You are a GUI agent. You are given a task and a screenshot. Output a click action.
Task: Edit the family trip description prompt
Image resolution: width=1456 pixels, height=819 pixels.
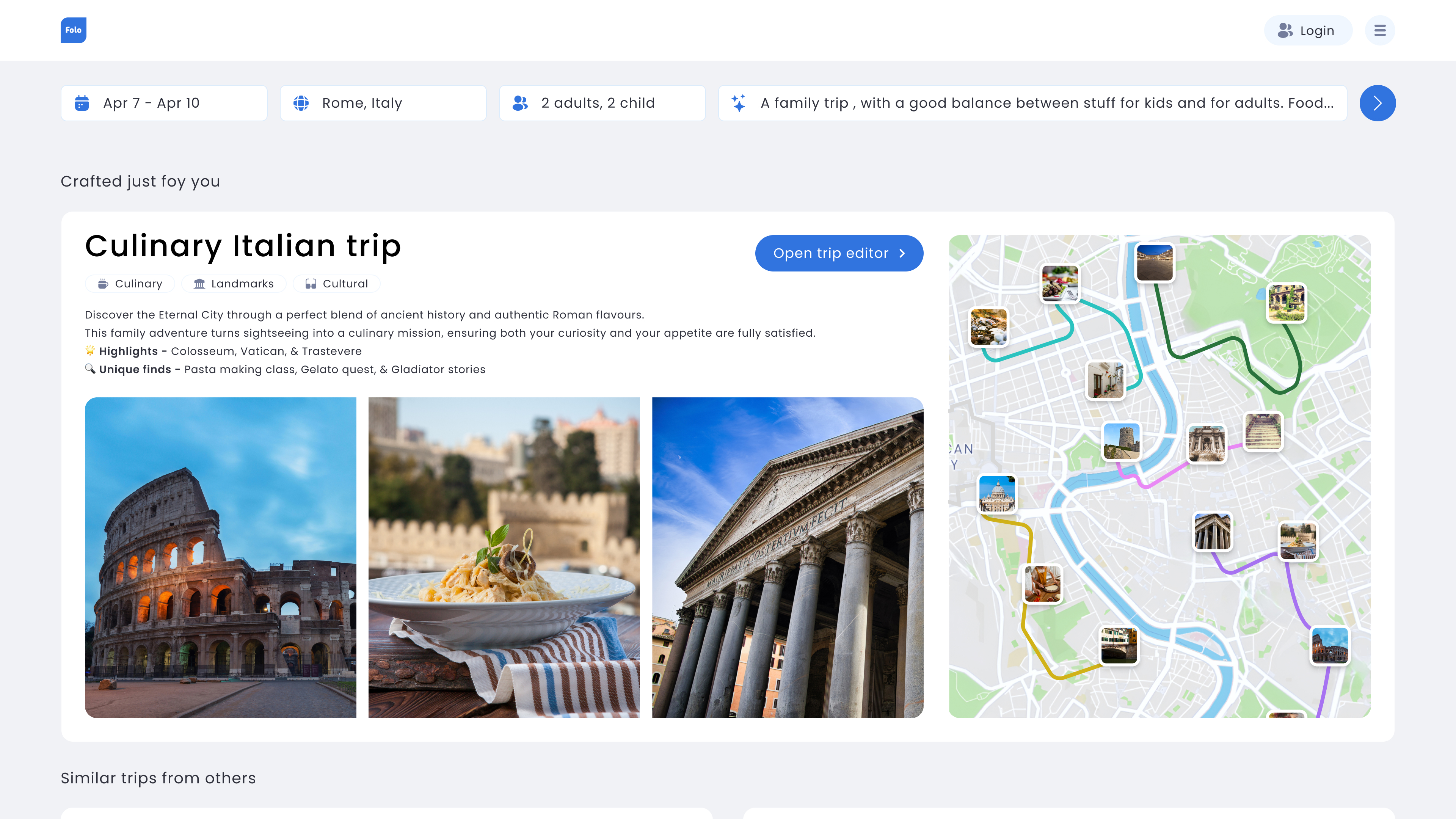tap(1032, 103)
